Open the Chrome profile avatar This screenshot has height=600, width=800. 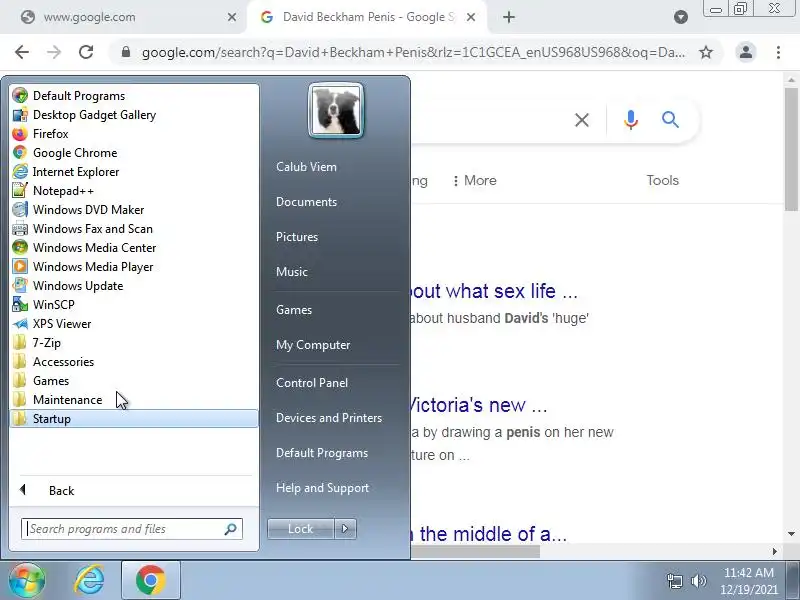click(746, 52)
